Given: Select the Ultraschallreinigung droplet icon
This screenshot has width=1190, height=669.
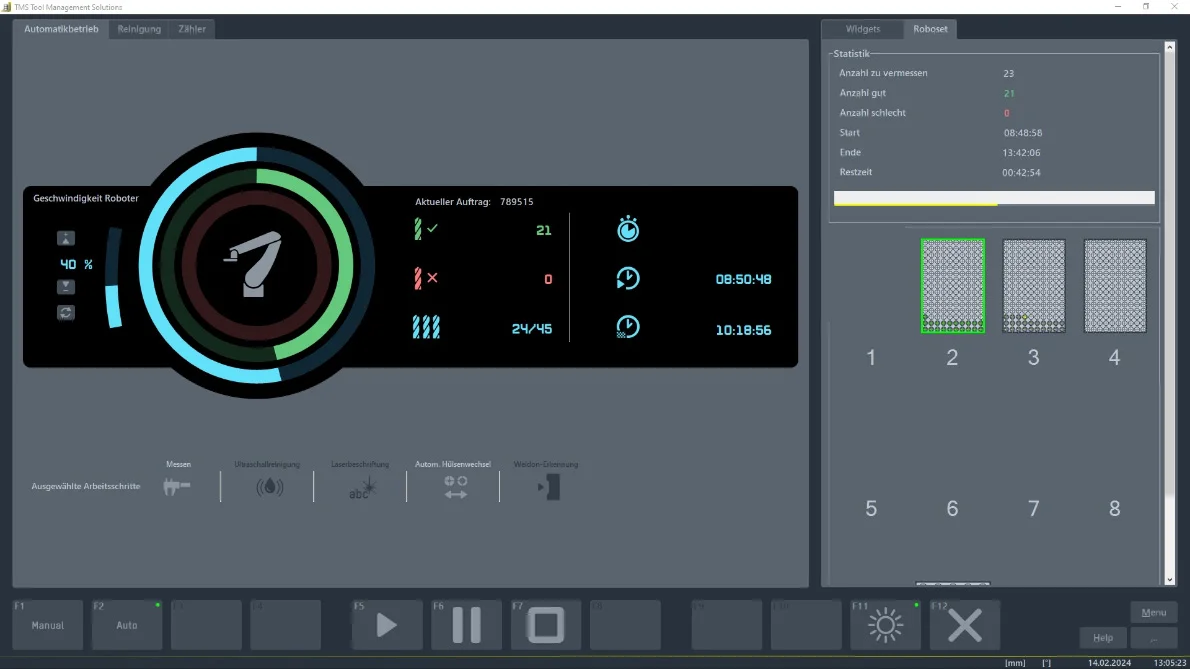Looking at the screenshot, I should pyautogui.click(x=269, y=487).
